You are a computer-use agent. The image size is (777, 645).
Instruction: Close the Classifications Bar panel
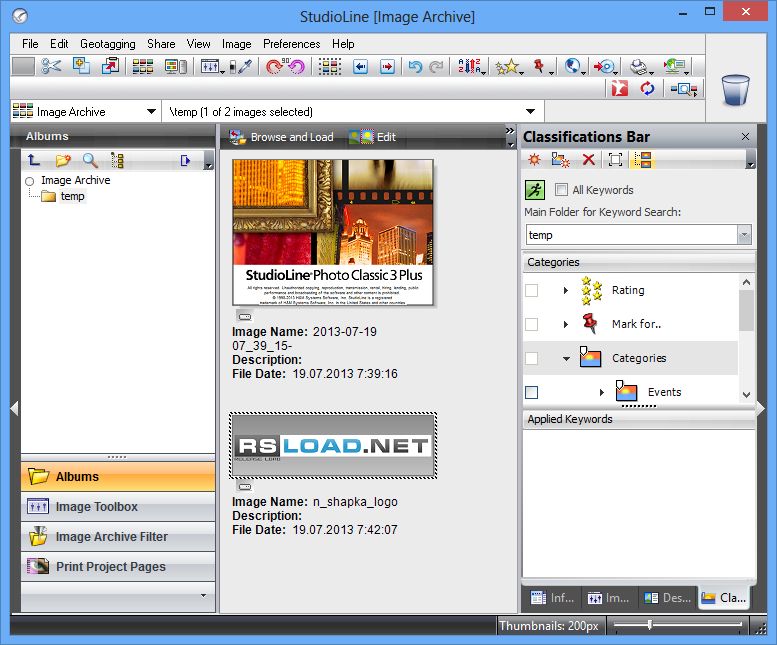745,136
